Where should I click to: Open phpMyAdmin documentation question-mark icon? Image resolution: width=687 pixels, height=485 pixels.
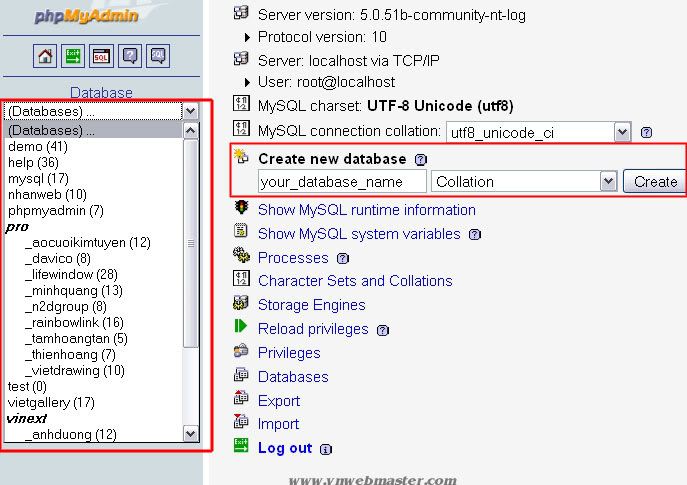[130, 56]
